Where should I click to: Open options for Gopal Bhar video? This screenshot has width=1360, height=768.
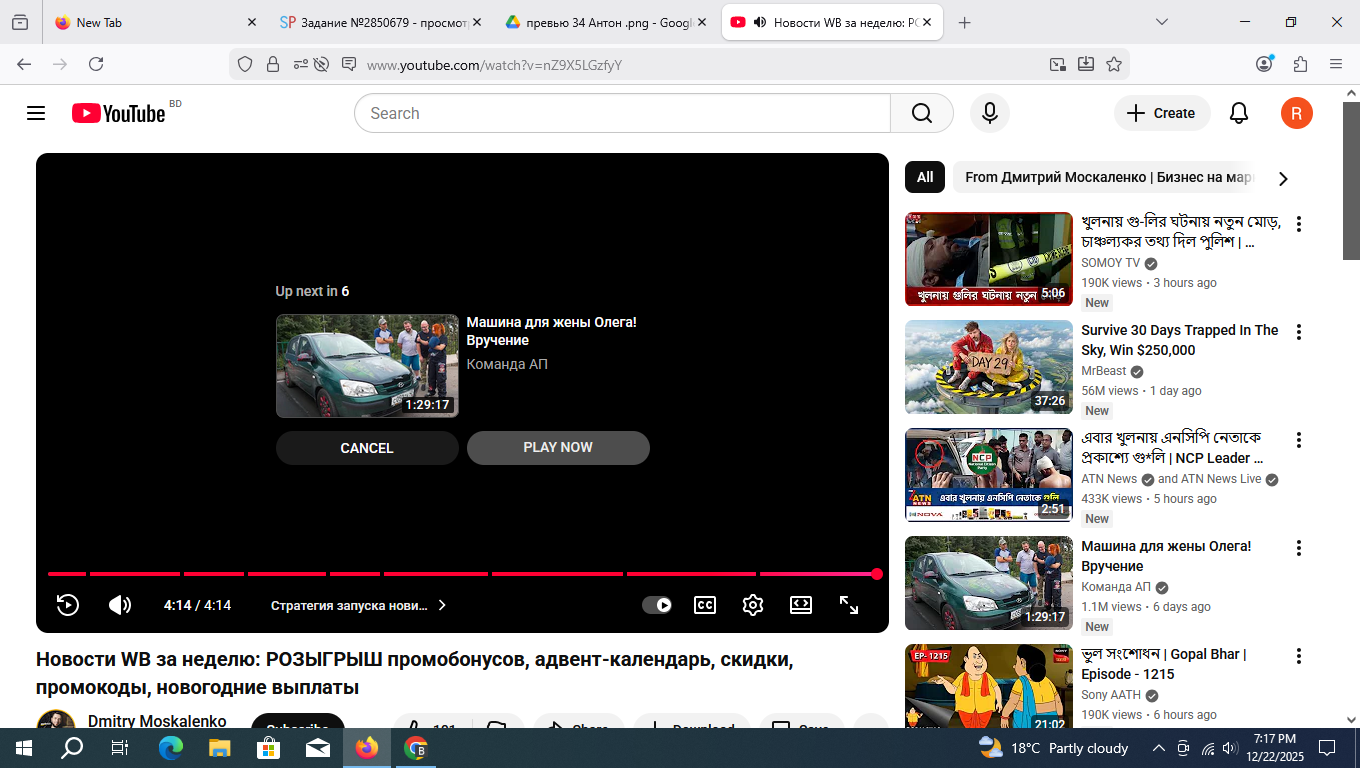1299,656
